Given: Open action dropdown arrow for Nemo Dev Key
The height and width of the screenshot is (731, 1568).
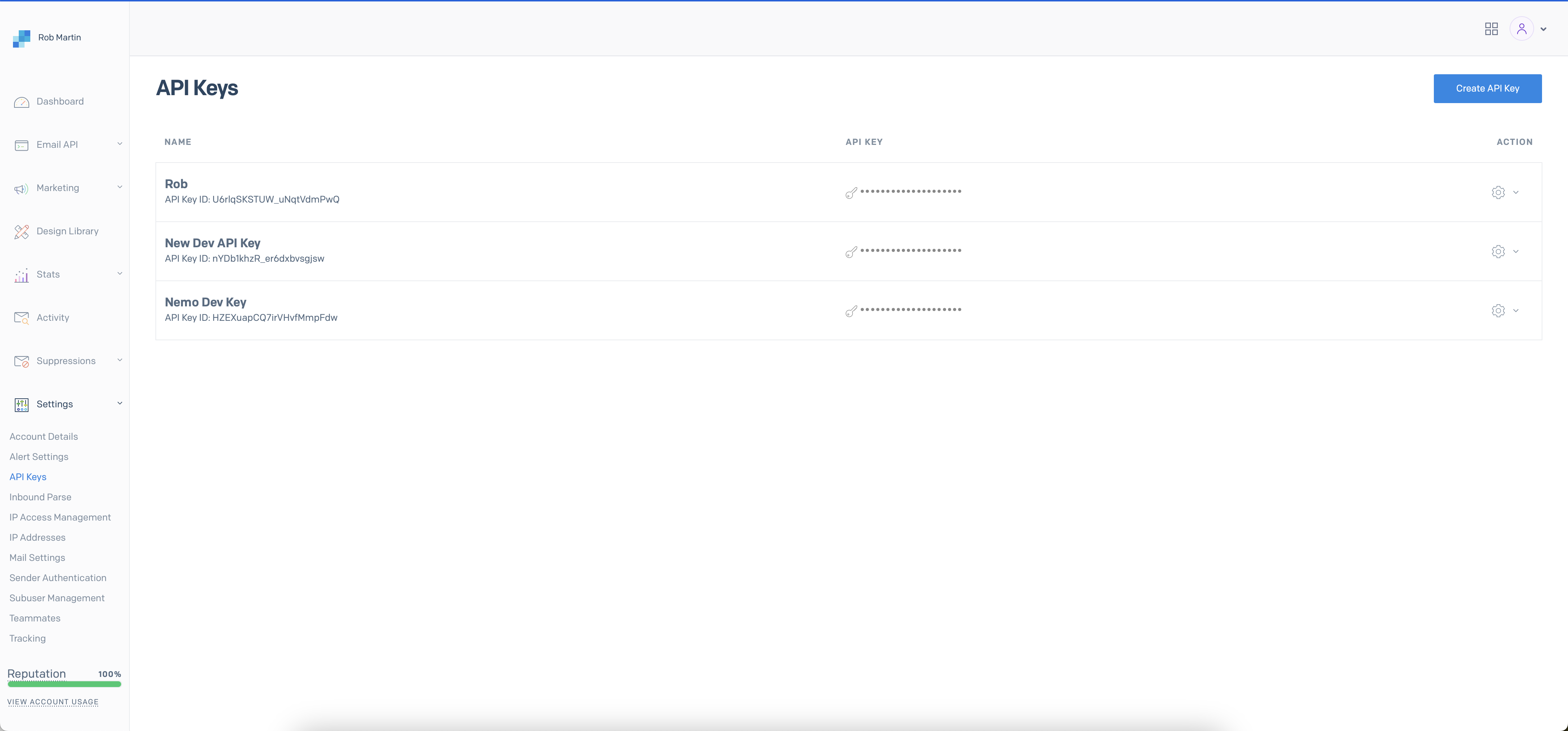Looking at the screenshot, I should 1516,311.
